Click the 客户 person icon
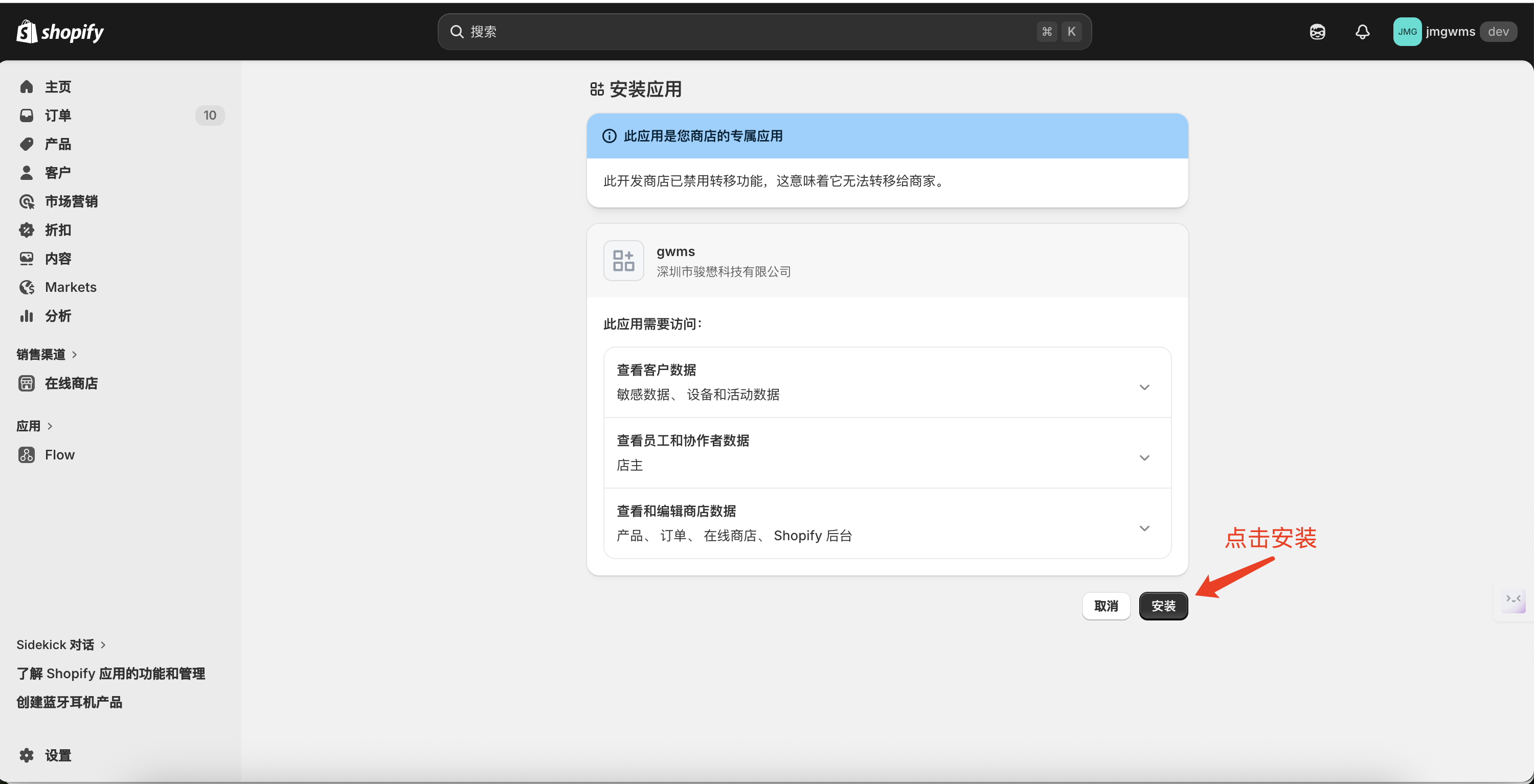 click(26, 173)
